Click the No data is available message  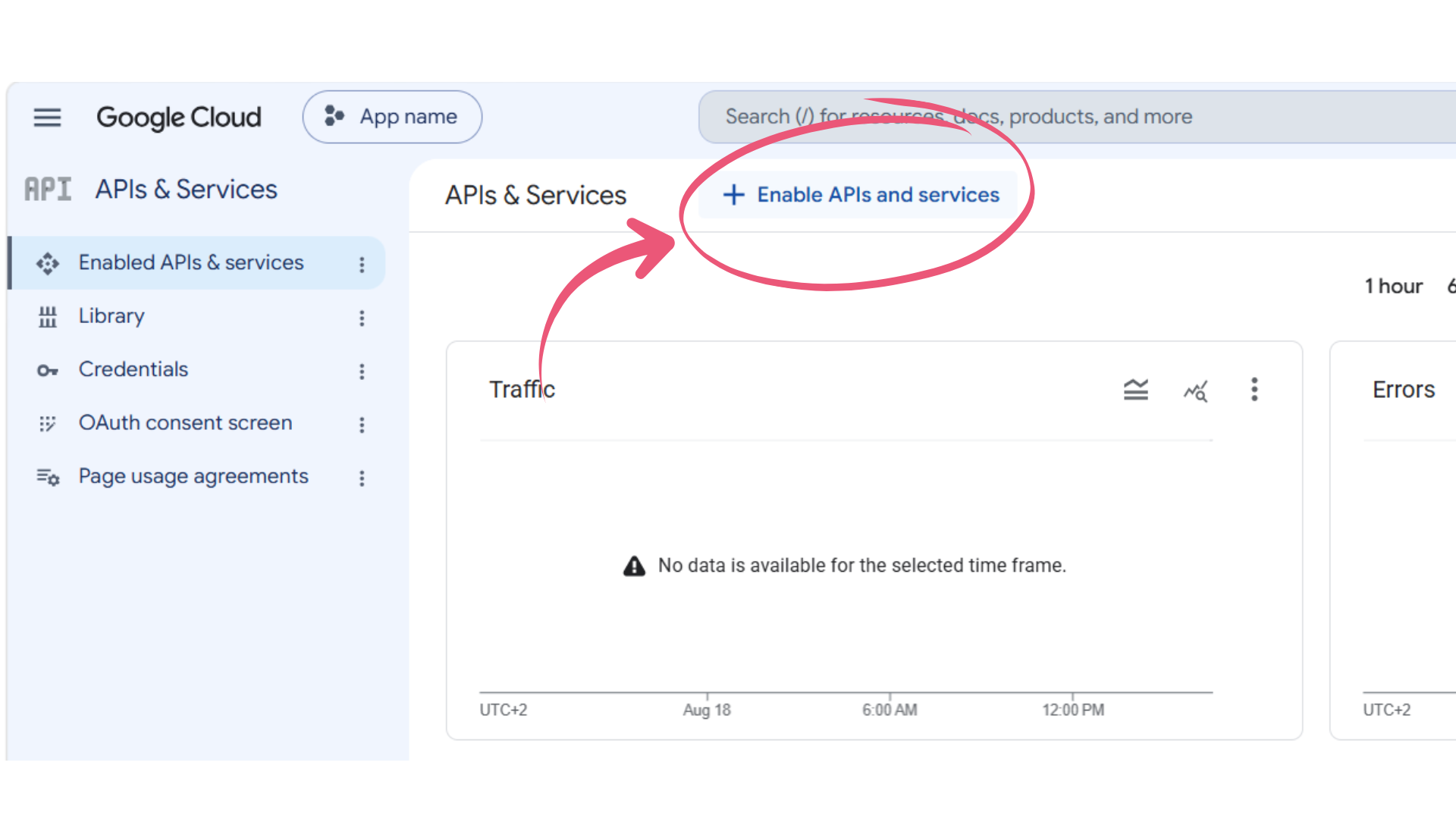click(862, 566)
